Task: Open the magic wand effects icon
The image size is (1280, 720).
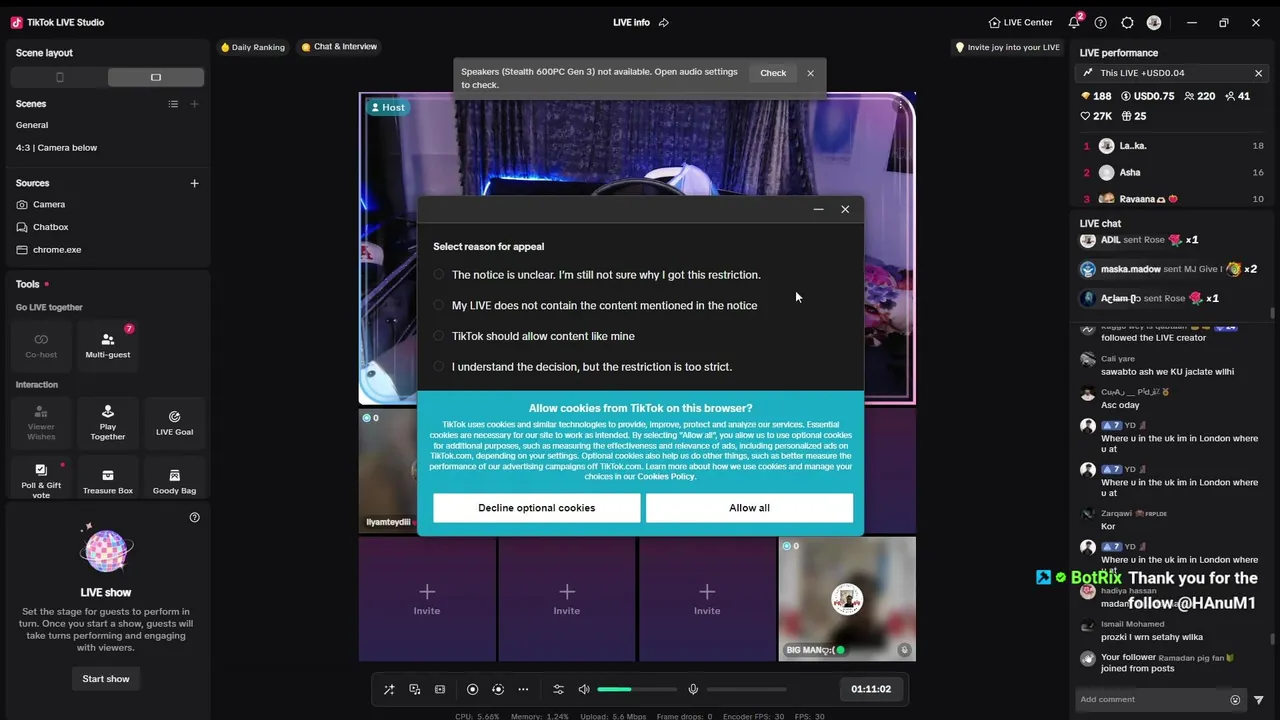Action: [389, 690]
